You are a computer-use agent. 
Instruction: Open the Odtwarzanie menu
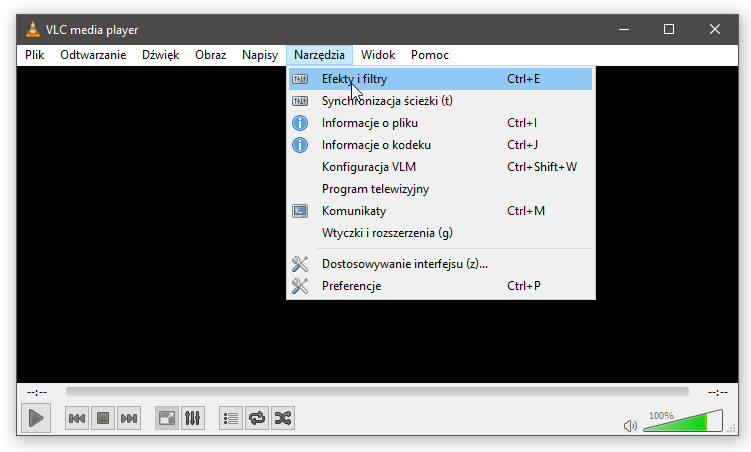pyautogui.click(x=93, y=55)
